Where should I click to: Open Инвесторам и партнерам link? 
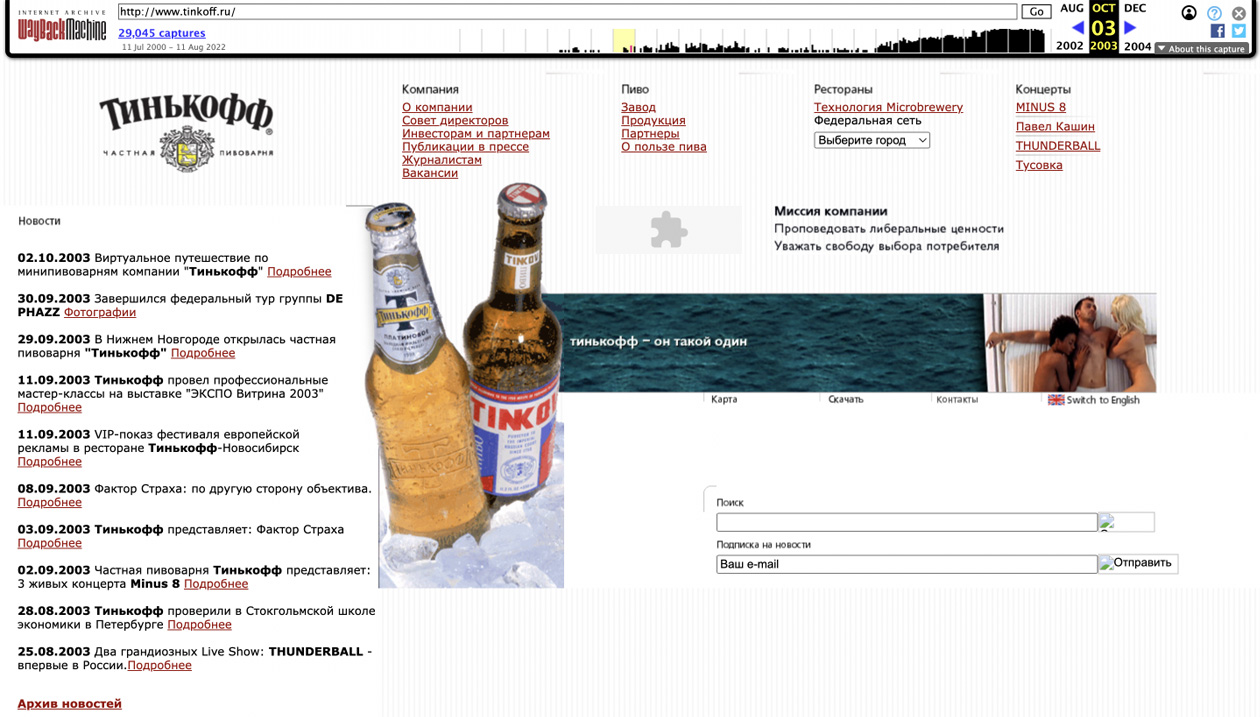(476, 133)
